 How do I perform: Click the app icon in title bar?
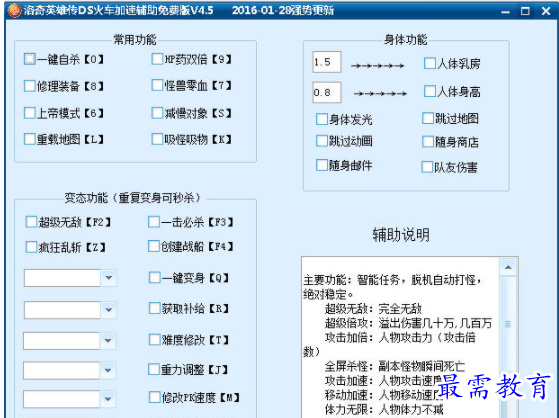(x=15, y=10)
